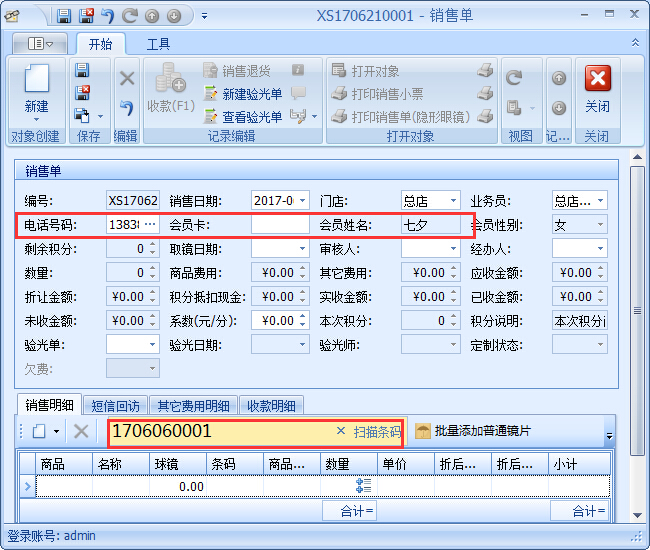Switch to the 工具 ribbon tab
Screen dimensions: 650x550
(x=159, y=44)
